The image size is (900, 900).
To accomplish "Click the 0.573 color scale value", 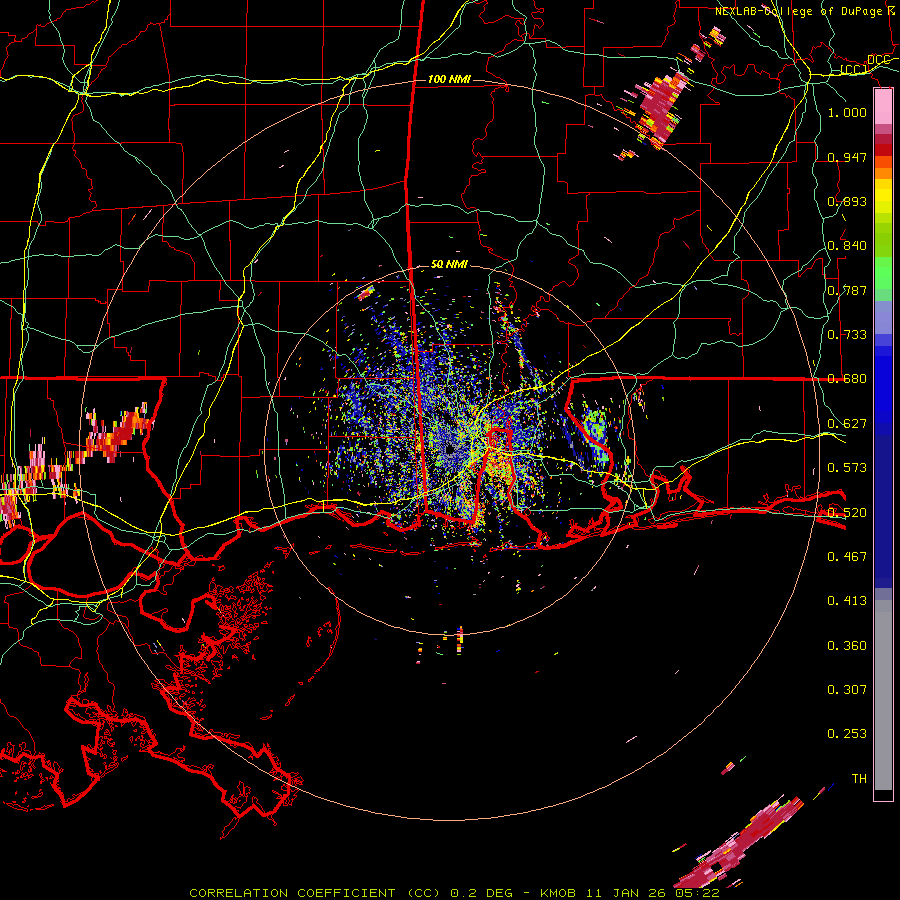I will coord(847,468).
